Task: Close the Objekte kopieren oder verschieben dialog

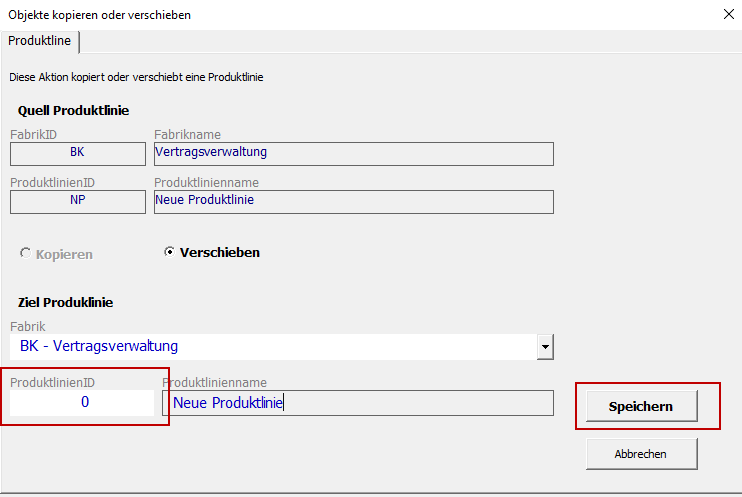Action: (x=727, y=15)
